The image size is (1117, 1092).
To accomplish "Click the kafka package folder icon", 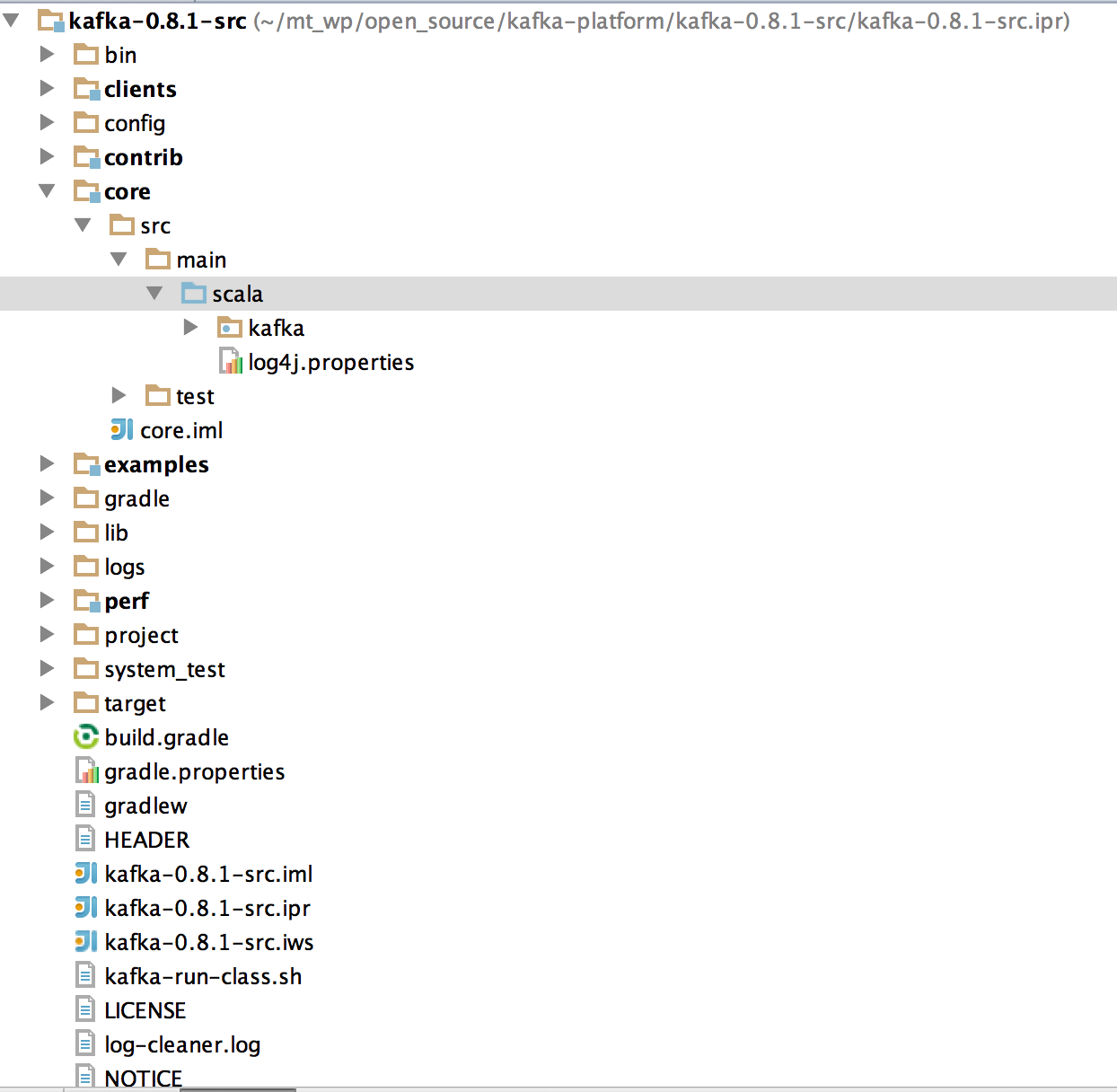I will pyautogui.click(x=230, y=328).
